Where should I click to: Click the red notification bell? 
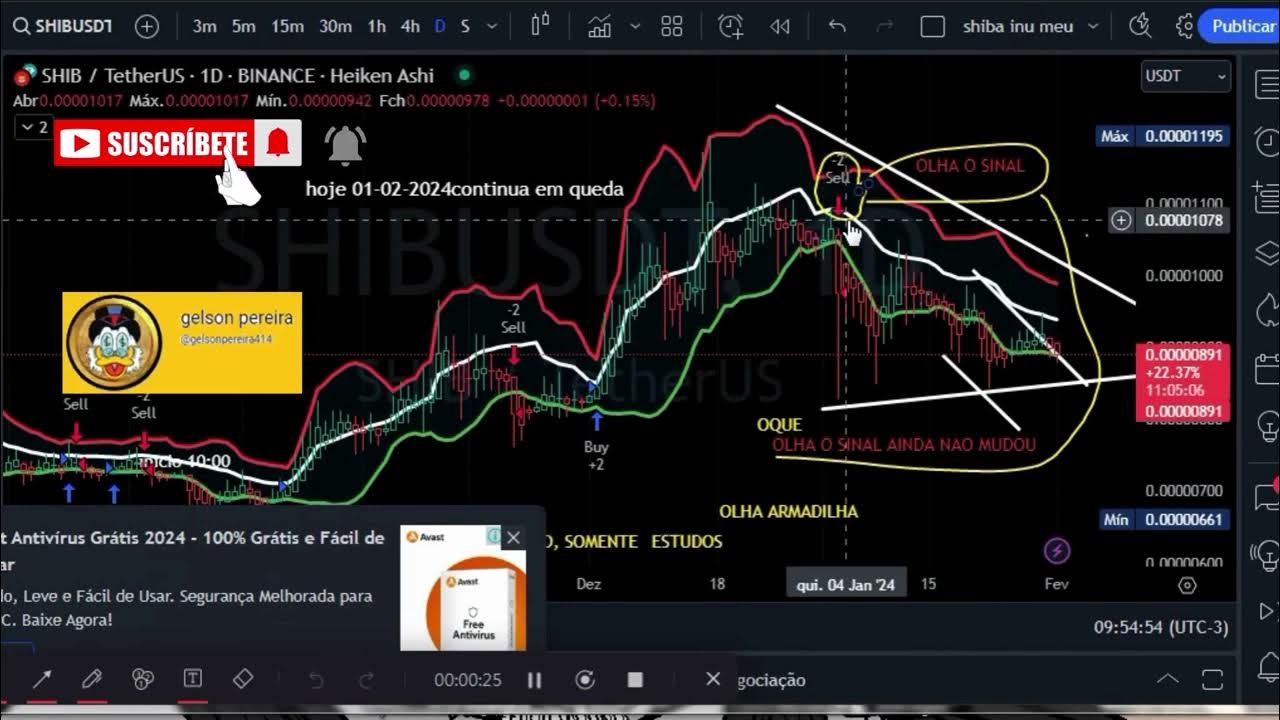point(278,144)
